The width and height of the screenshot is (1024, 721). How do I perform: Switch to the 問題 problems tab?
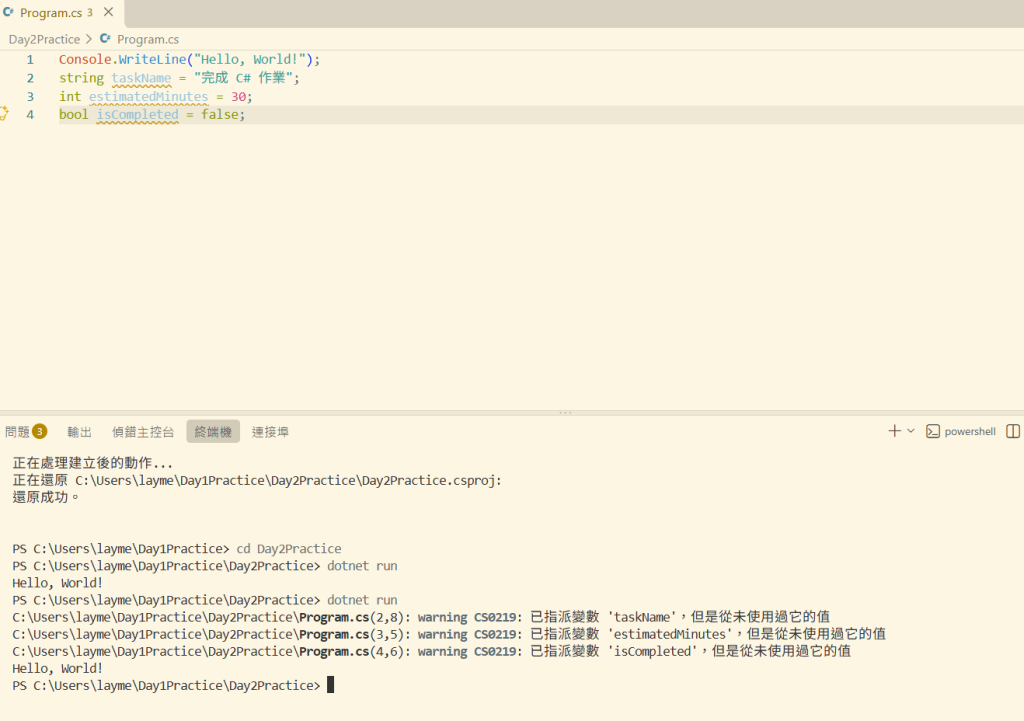coord(18,432)
